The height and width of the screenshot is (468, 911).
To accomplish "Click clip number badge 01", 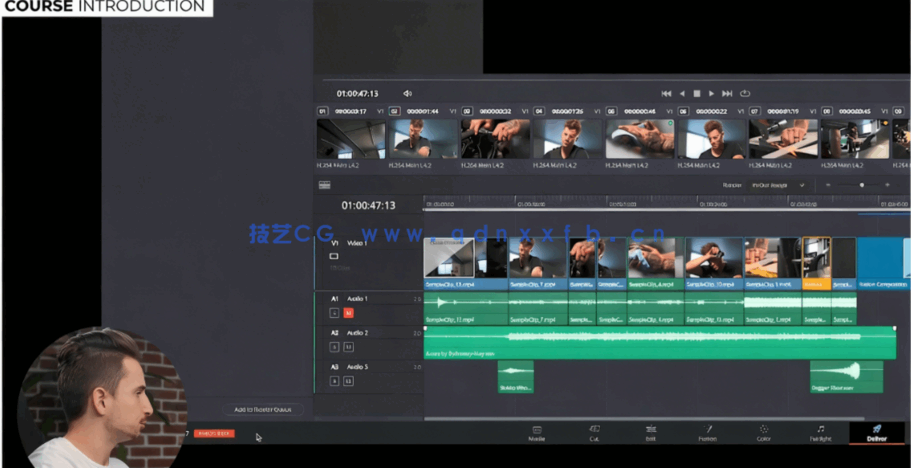I will pos(322,111).
